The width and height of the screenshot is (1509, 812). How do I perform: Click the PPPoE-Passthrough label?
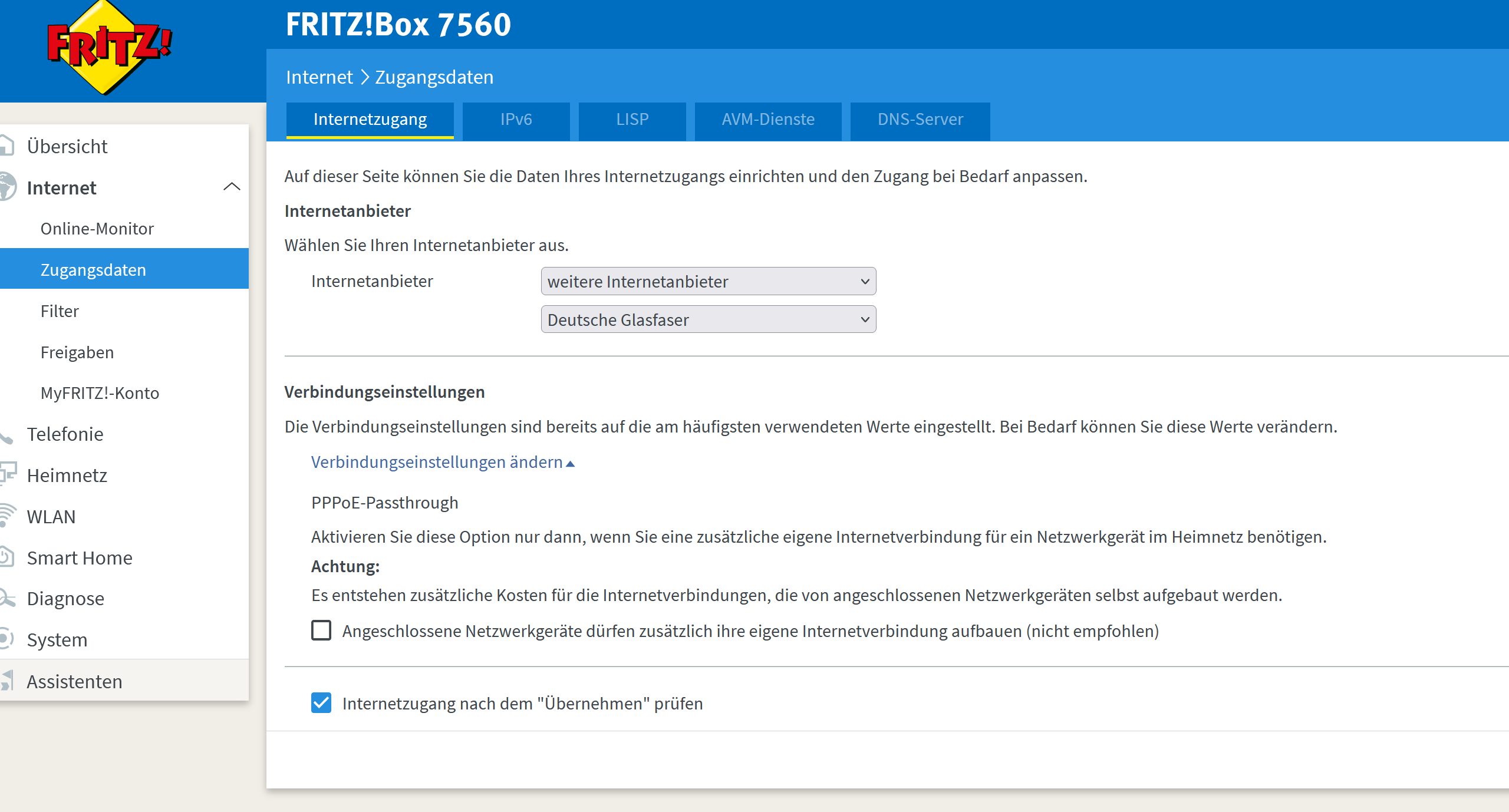[x=384, y=503]
